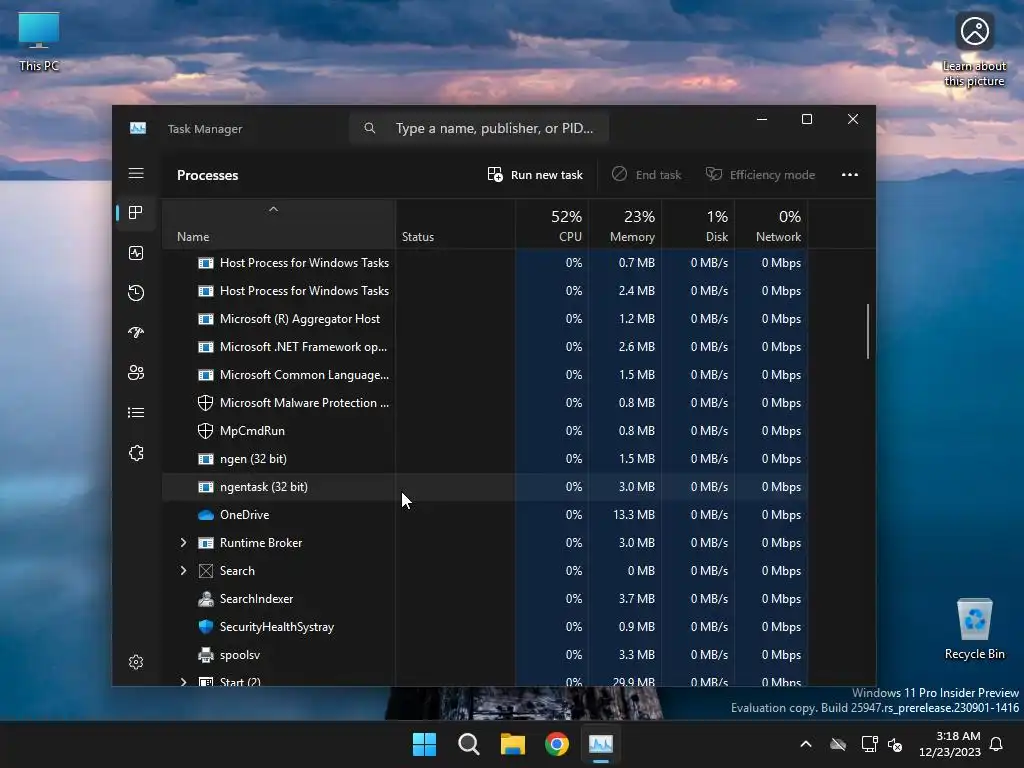This screenshot has height=768, width=1024.
Task: Select the SearchIndexer process icon
Action: 206,598
